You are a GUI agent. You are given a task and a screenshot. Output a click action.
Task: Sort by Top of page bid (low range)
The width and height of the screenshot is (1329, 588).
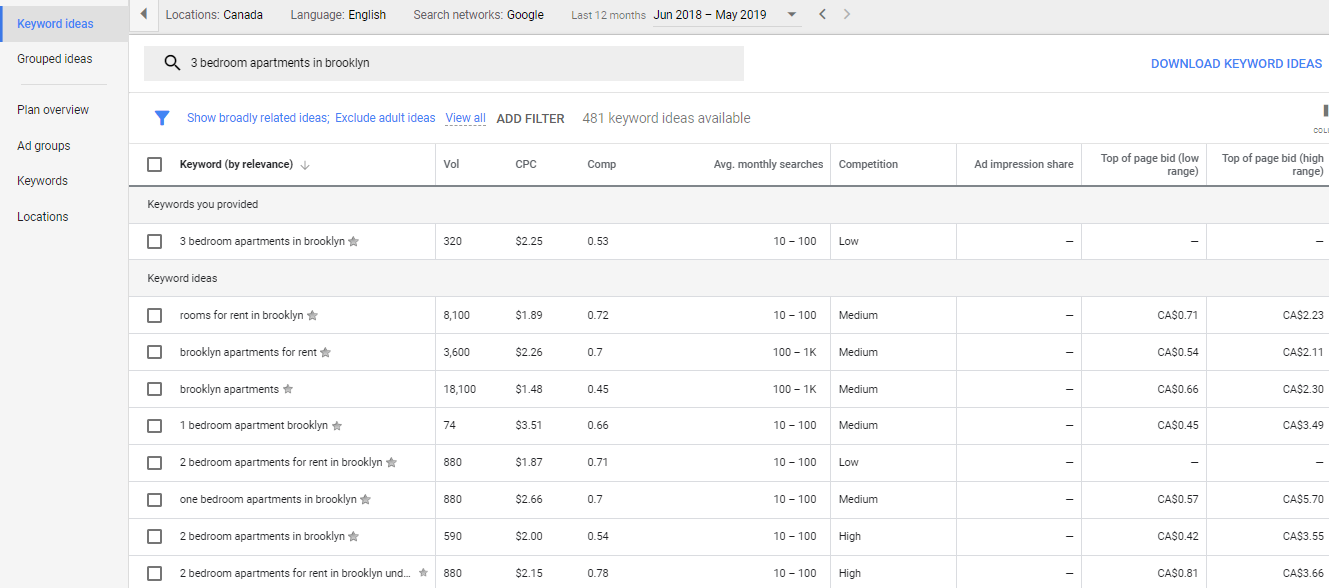1149,165
